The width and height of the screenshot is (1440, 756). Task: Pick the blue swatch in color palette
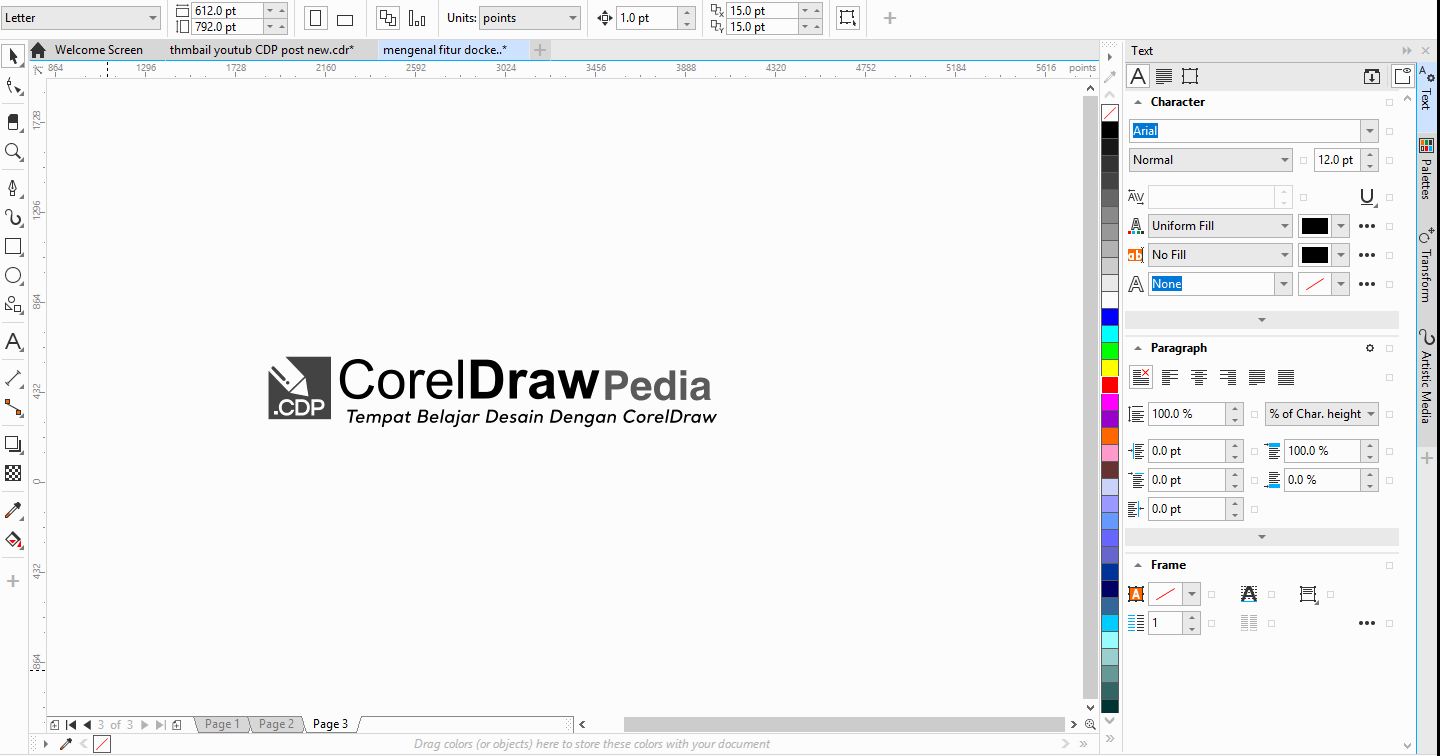tap(1110, 317)
